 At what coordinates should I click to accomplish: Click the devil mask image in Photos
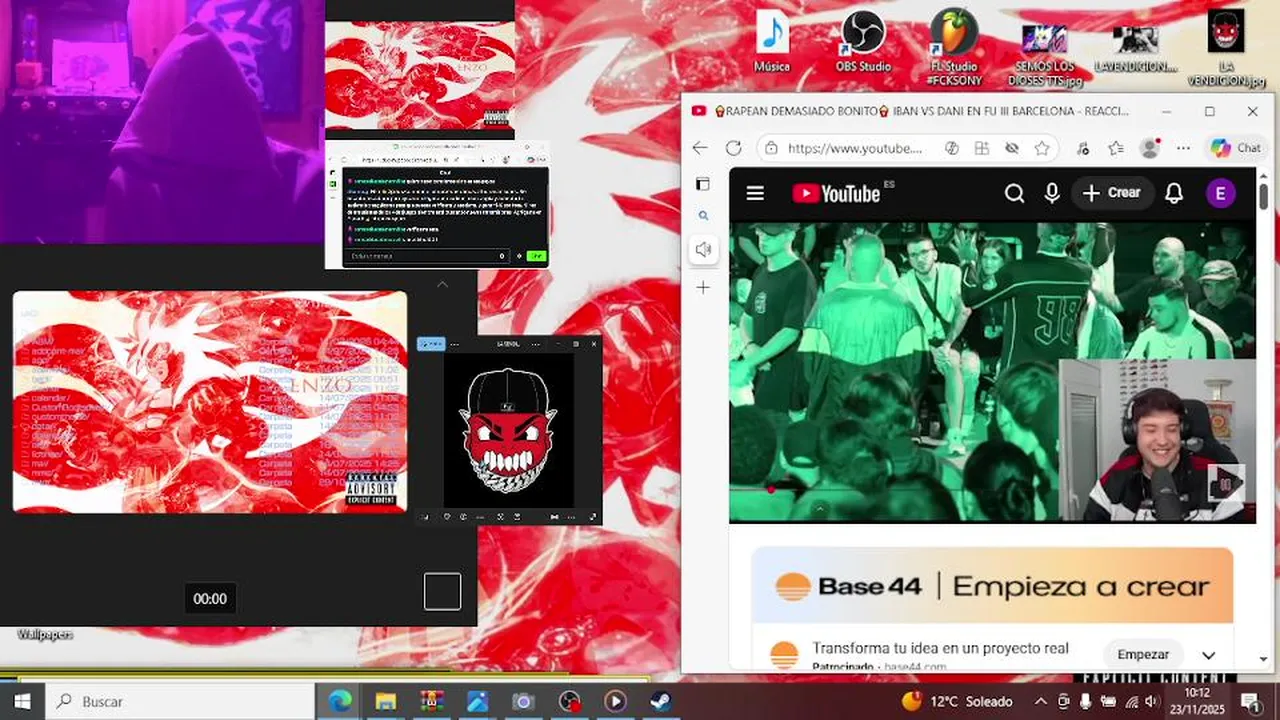point(509,430)
